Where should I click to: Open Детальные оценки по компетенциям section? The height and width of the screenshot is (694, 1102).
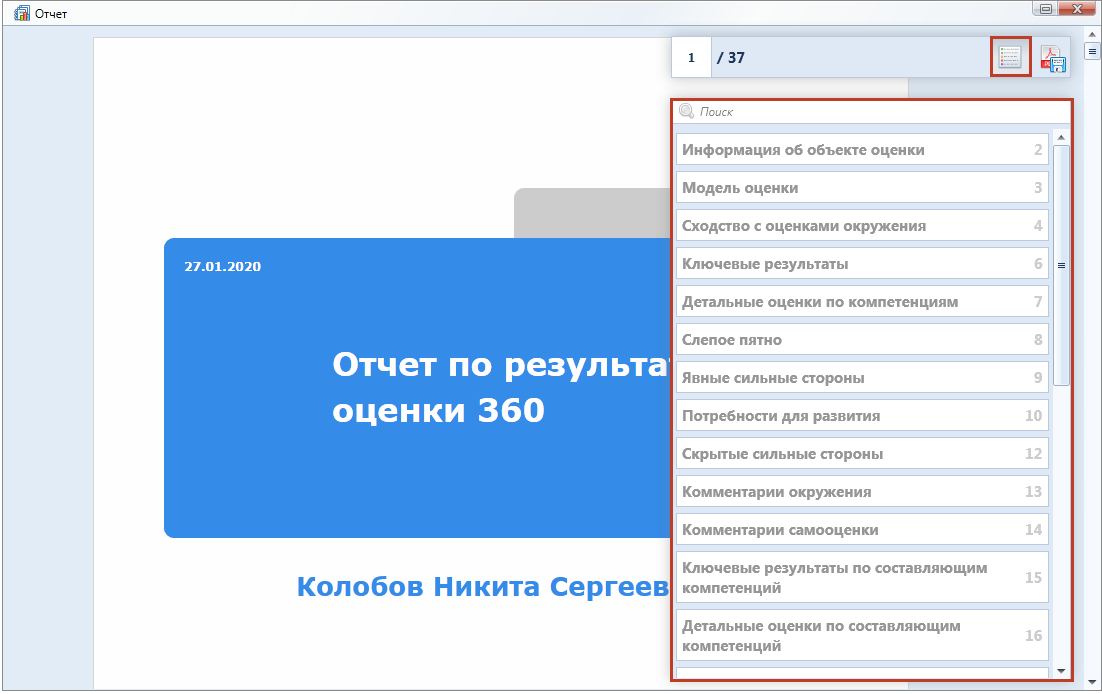(862, 302)
